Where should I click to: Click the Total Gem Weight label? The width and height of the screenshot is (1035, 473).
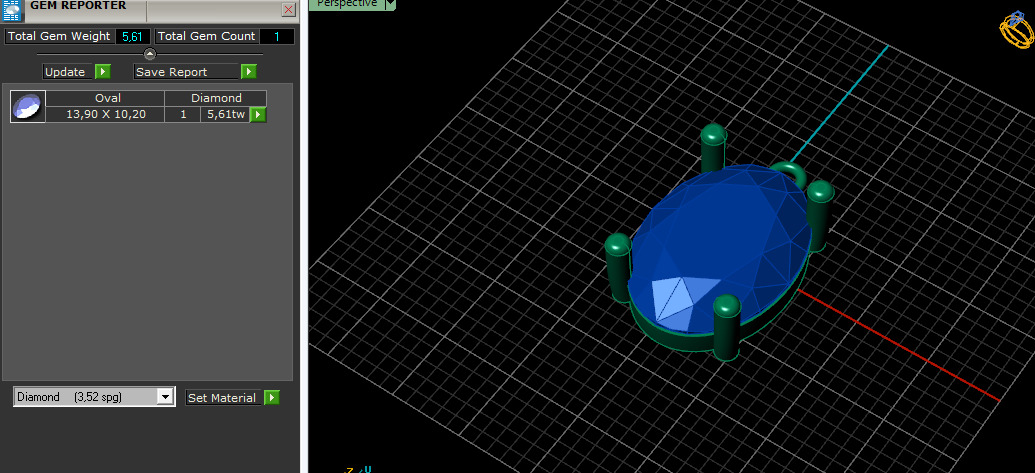point(59,36)
